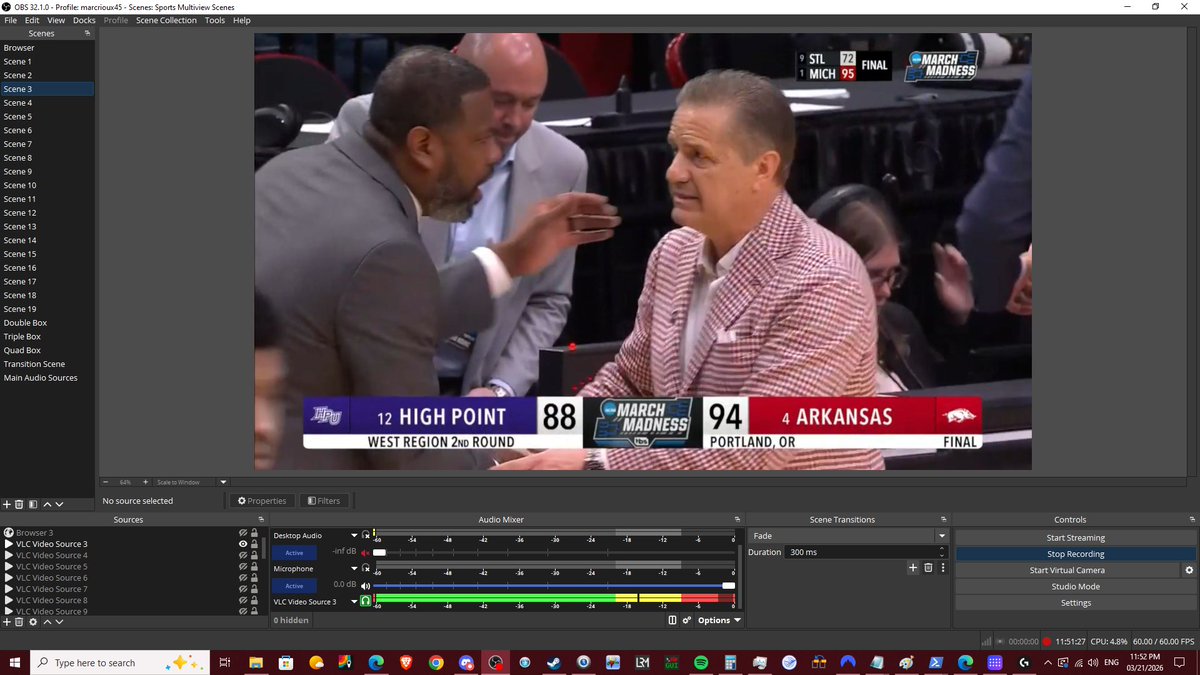Add a new scene with plus icon
This screenshot has height=675, width=1200.
7,505
